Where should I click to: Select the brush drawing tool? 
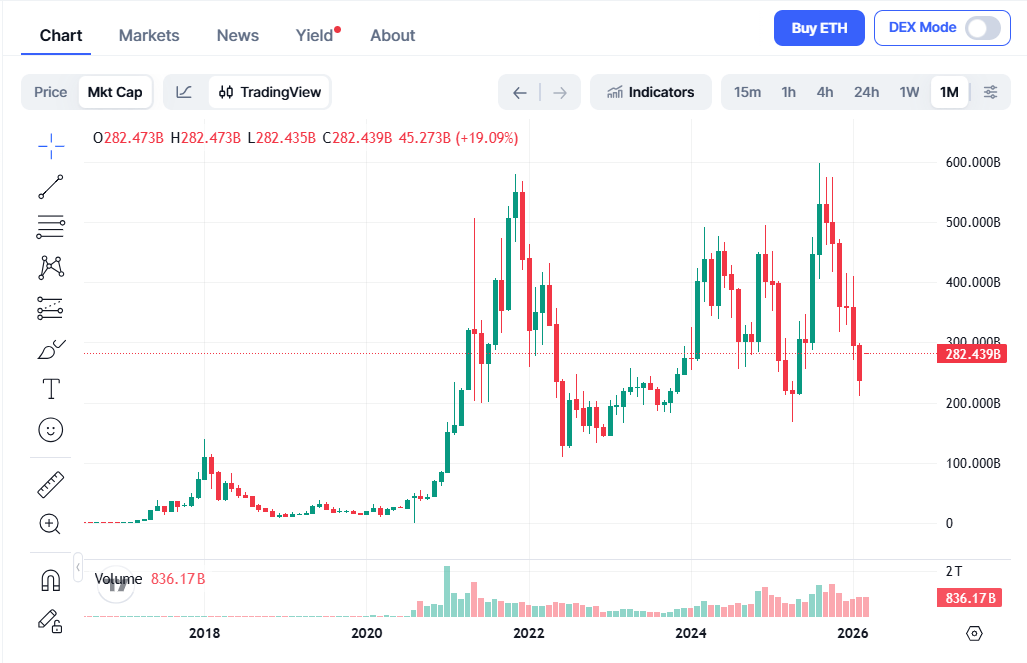click(50, 348)
